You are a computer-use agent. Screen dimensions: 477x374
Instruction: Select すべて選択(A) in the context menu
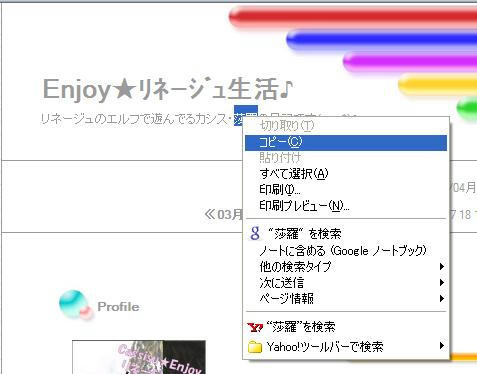pyautogui.click(x=346, y=174)
